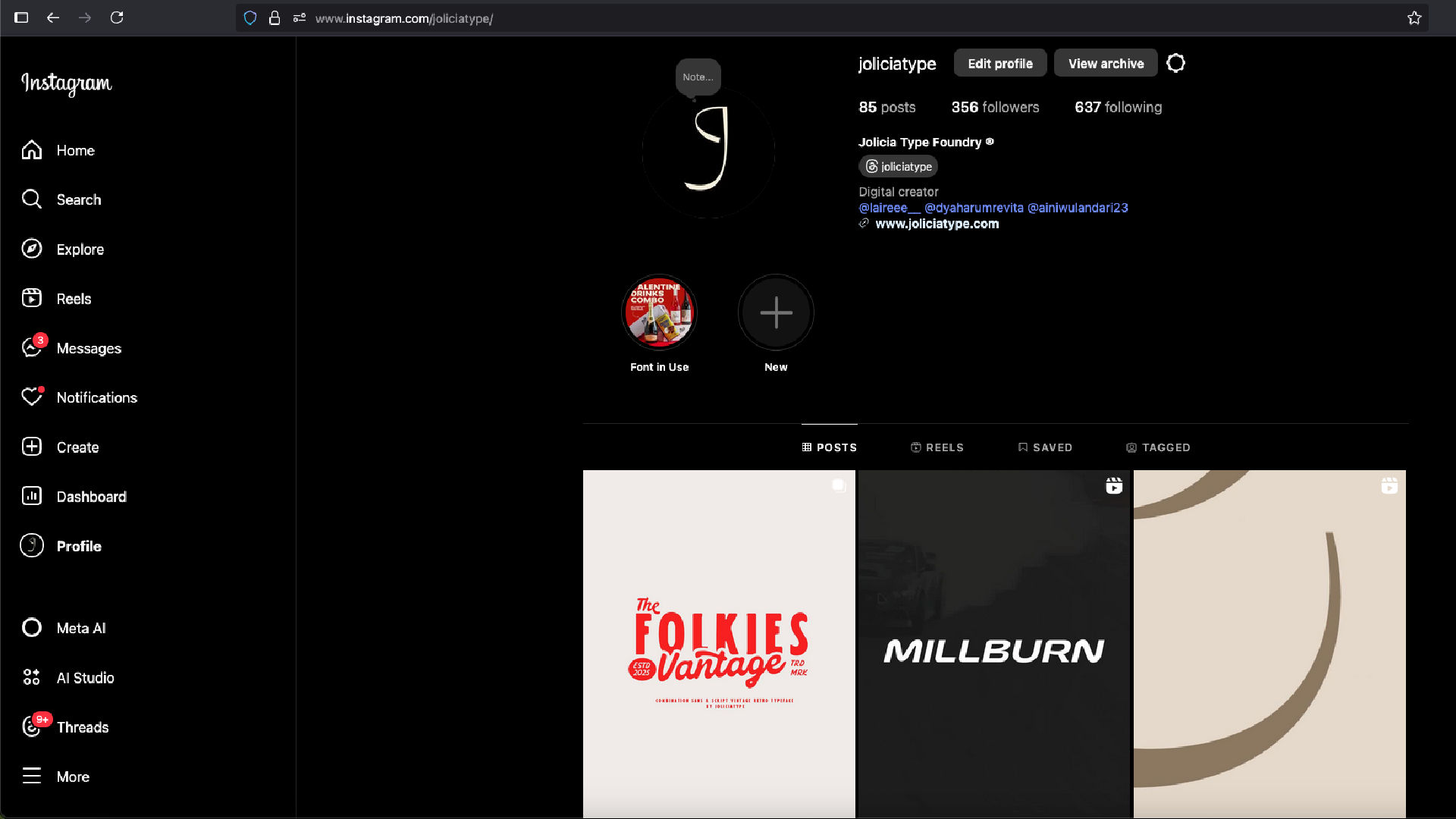
Task: Open the Dashboard chart icon
Action: pyautogui.click(x=32, y=496)
